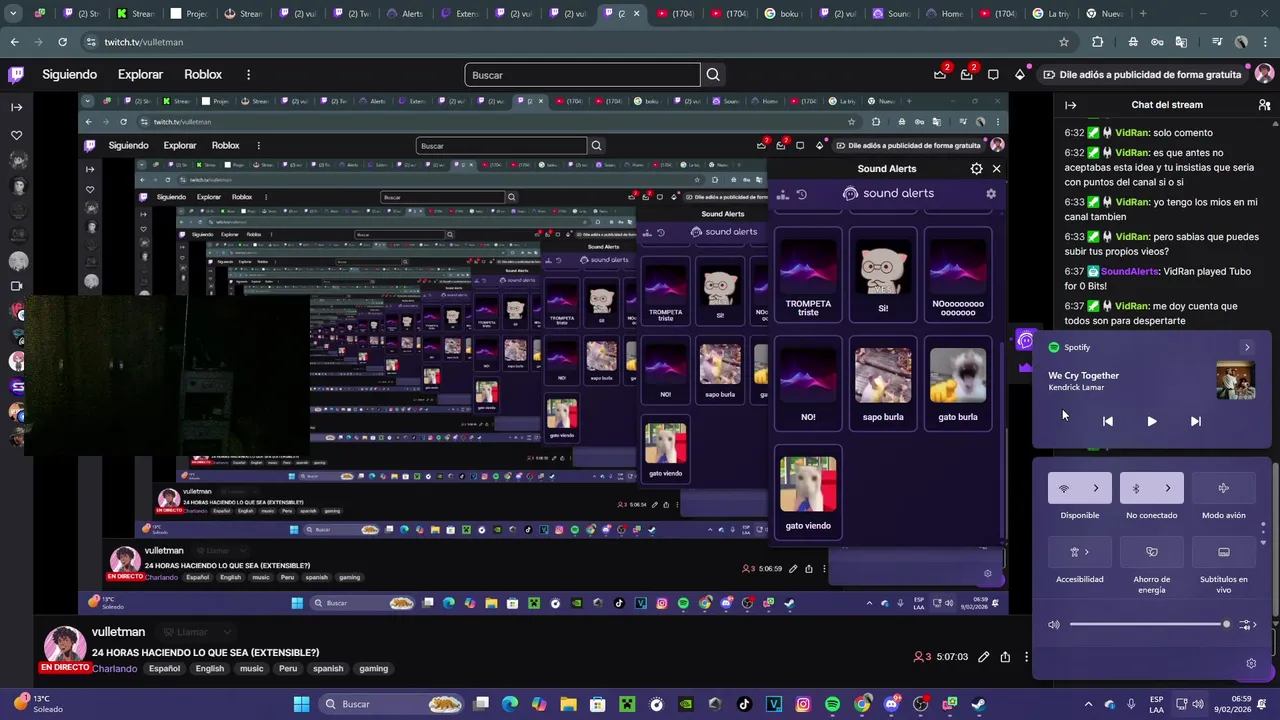Viewport: 1280px width, 720px height.
Task: Switch to the Home Chrome tab
Action: (x=944, y=13)
